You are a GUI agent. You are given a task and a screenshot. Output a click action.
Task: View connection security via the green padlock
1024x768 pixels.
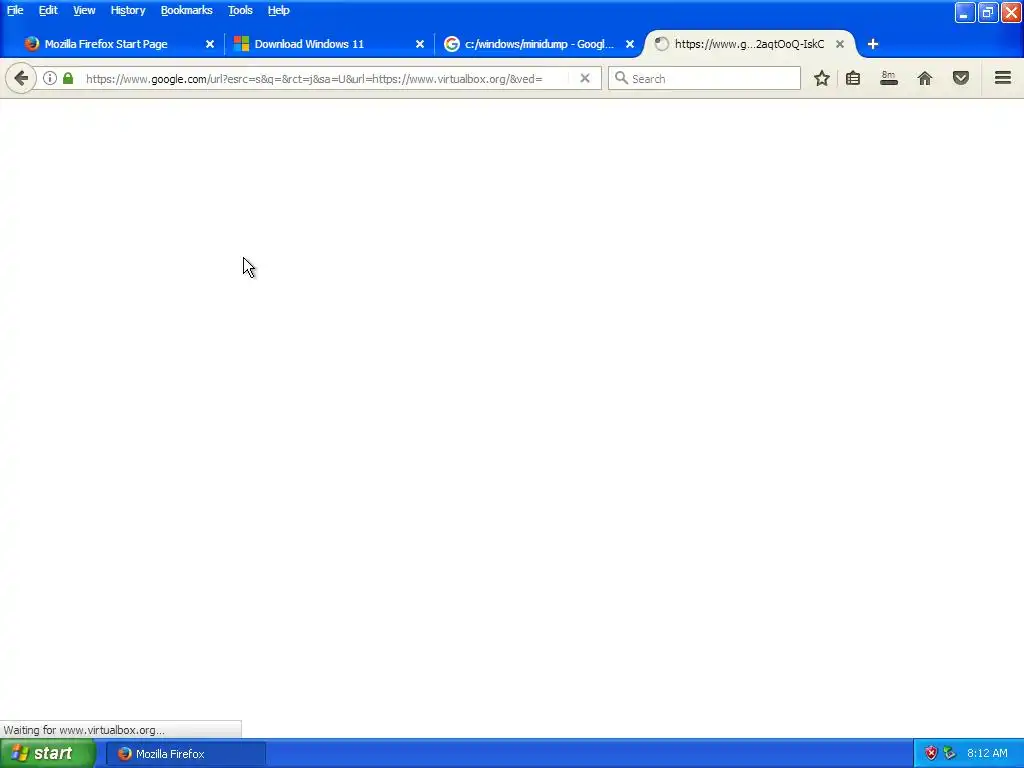68,78
